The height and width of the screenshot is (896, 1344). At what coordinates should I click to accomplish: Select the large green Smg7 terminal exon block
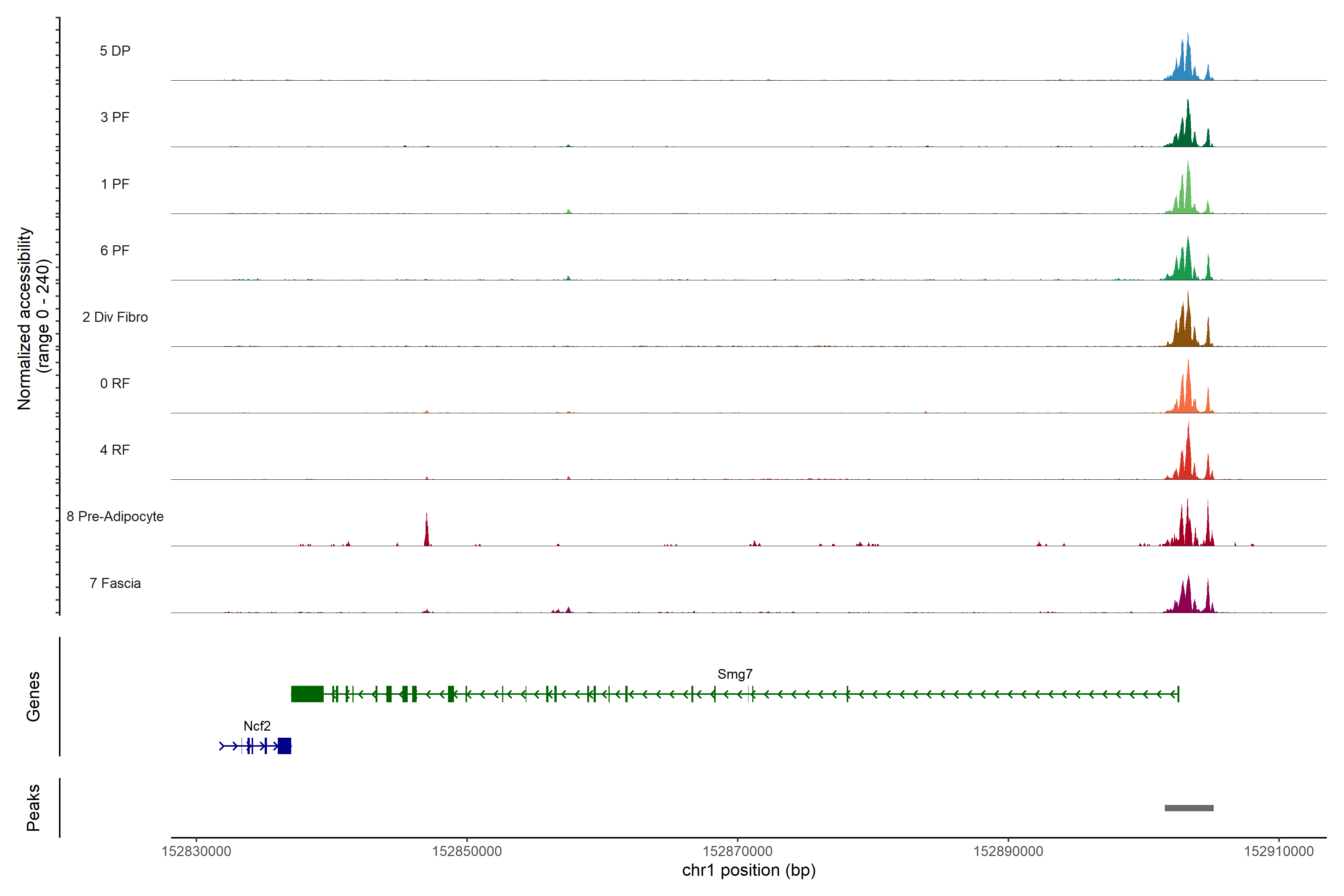[x=307, y=694]
